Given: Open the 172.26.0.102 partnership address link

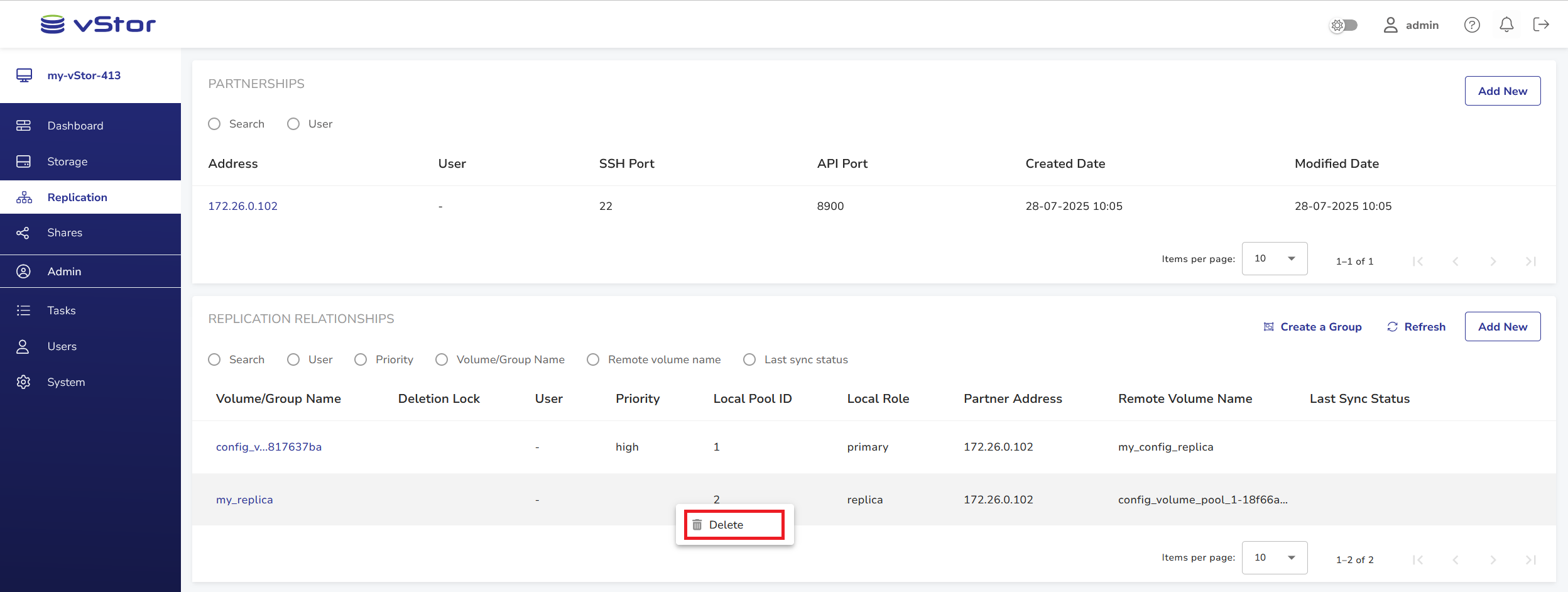Looking at the screenshot, I should pyautogui.click(x=242, y=206).
